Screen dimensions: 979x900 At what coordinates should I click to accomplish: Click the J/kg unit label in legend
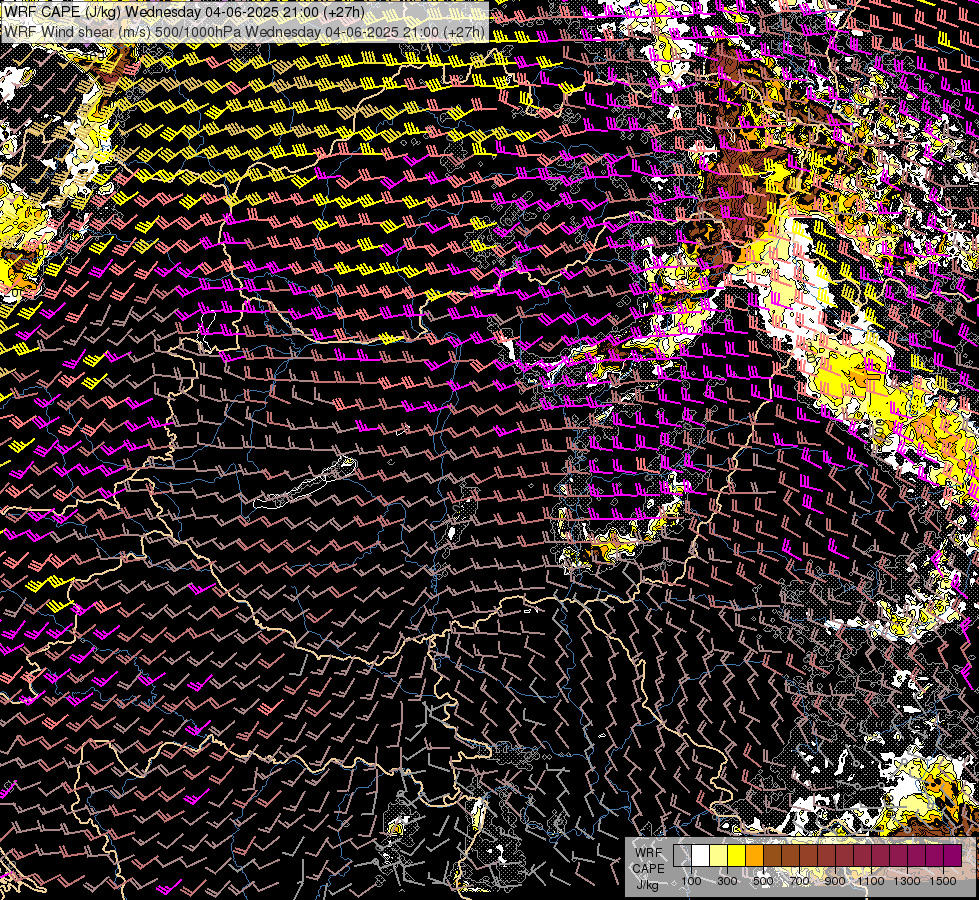[648, 886]
